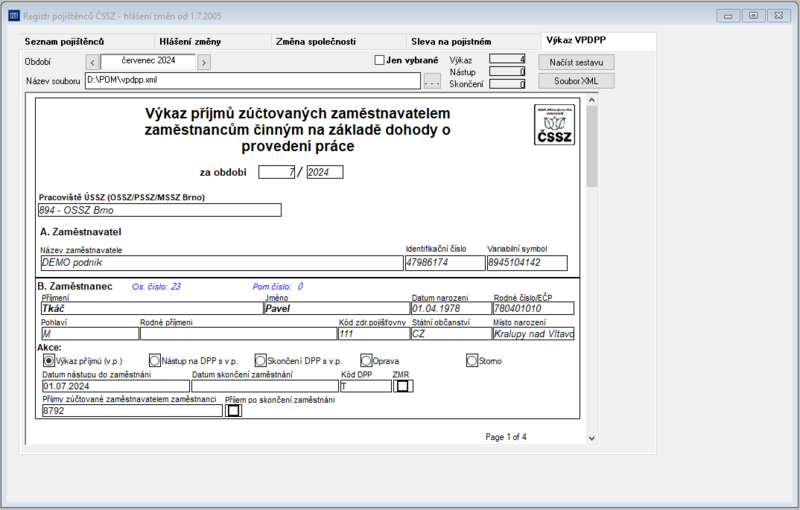Click the Pom.číslo: 0 label
Viewport: 800px width, 510px height.
(278, 287)
